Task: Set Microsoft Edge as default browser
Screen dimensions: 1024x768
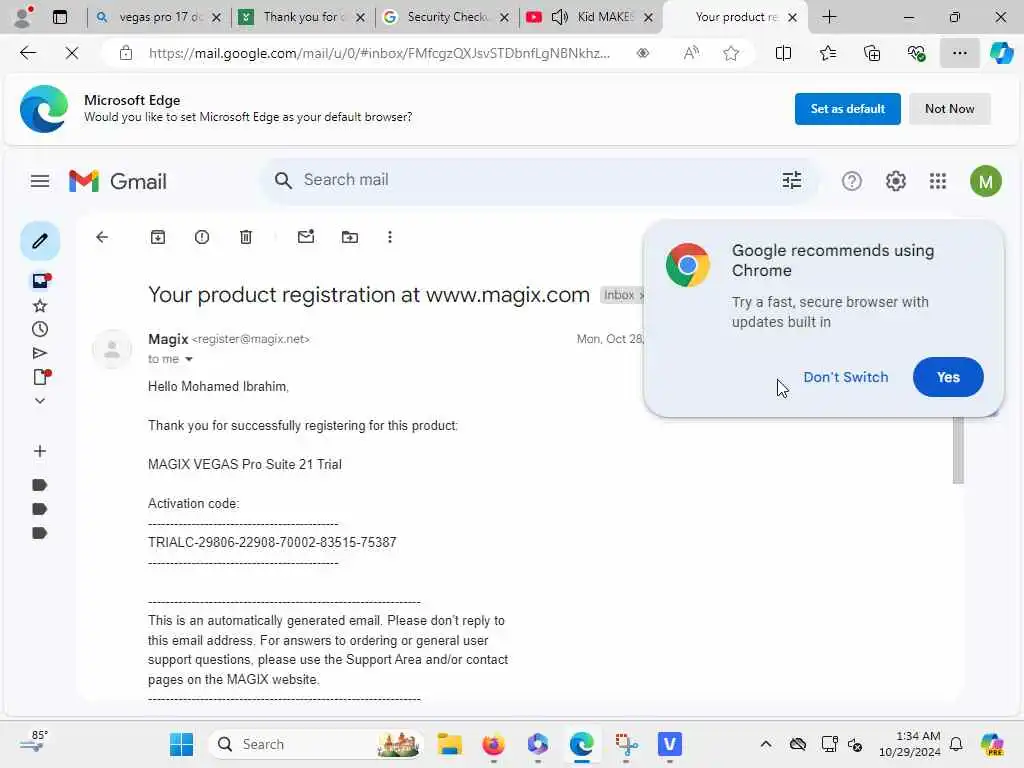Action: pos(848,109)
